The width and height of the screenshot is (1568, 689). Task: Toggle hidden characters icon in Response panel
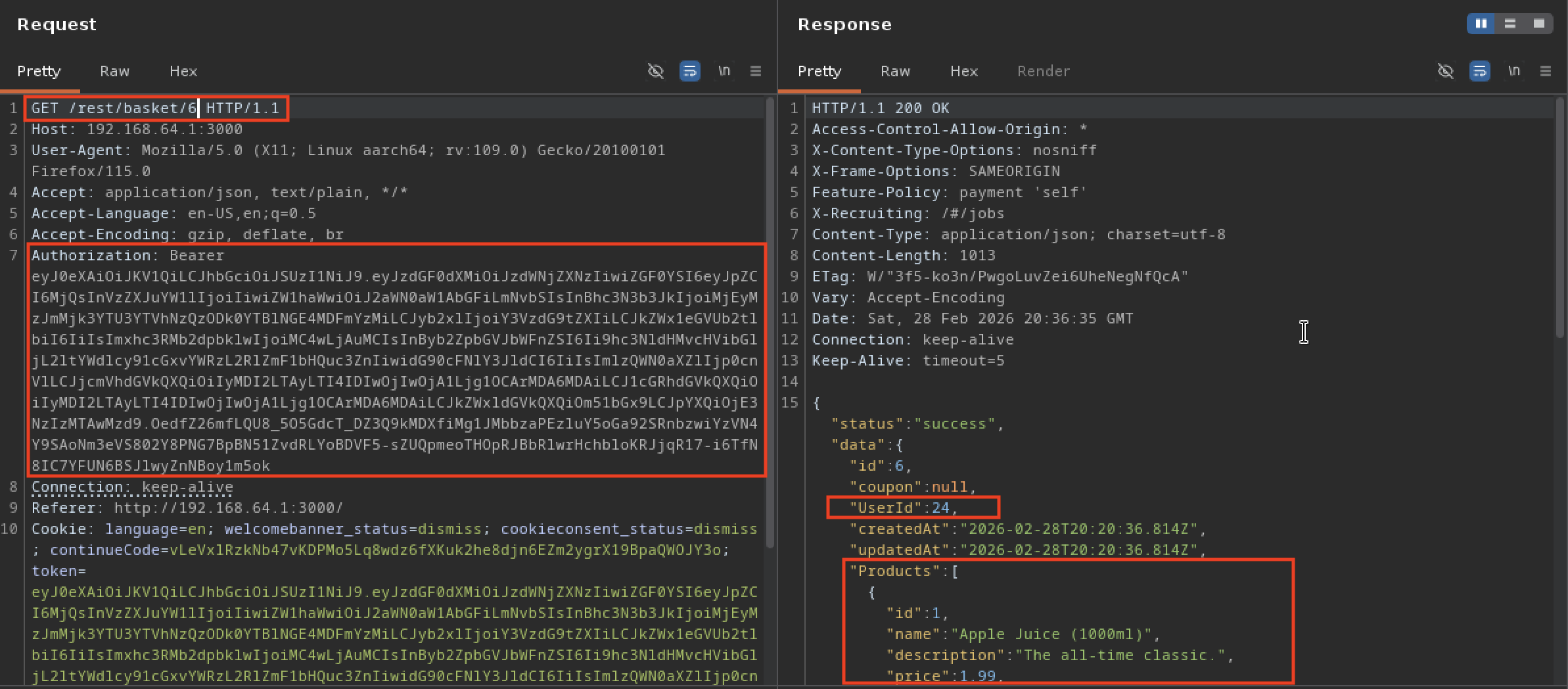click(x=1445, y=71)
